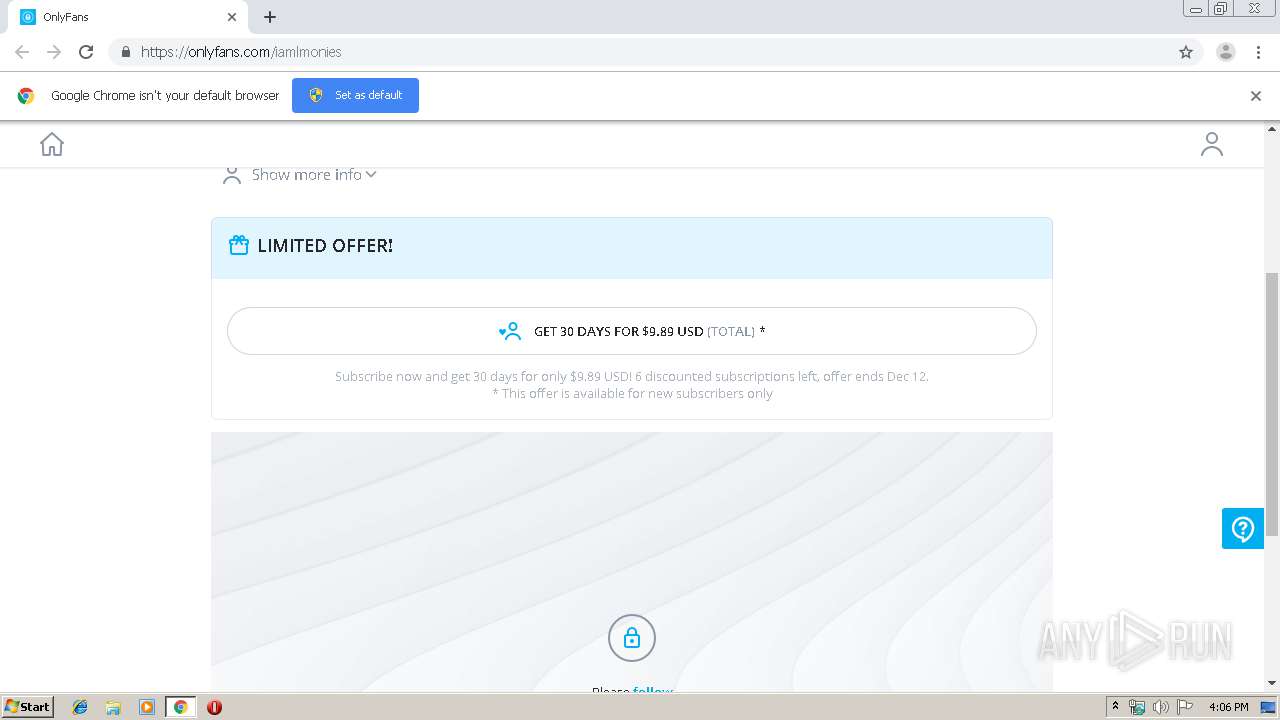Viewport: 1280px width, 720px height.
Task: Select the Chrome taskbar icon
Action: pyautogui.click(x=180, y=707)
